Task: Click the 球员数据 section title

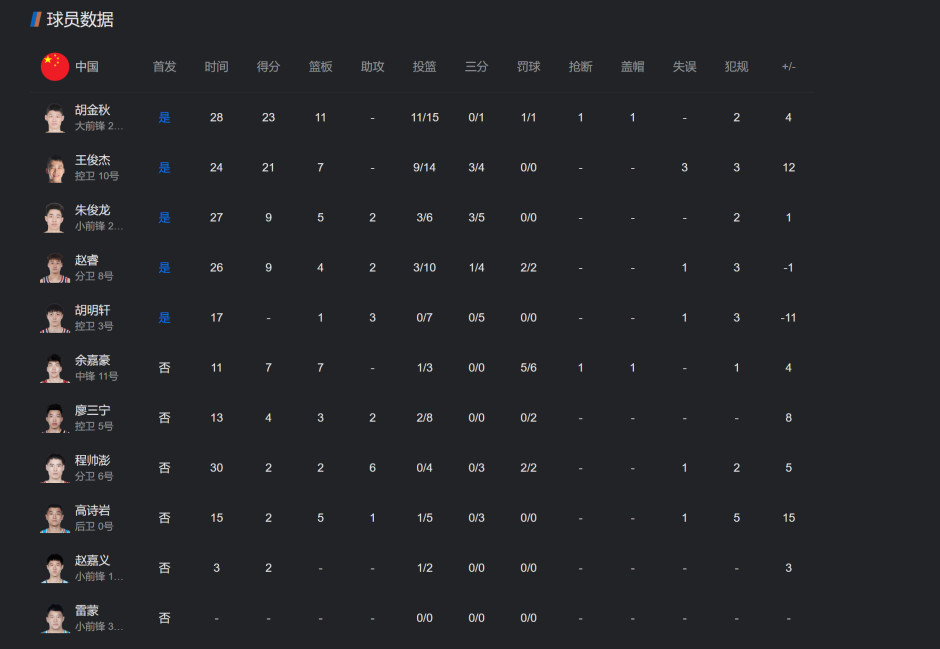Action: 80,19
